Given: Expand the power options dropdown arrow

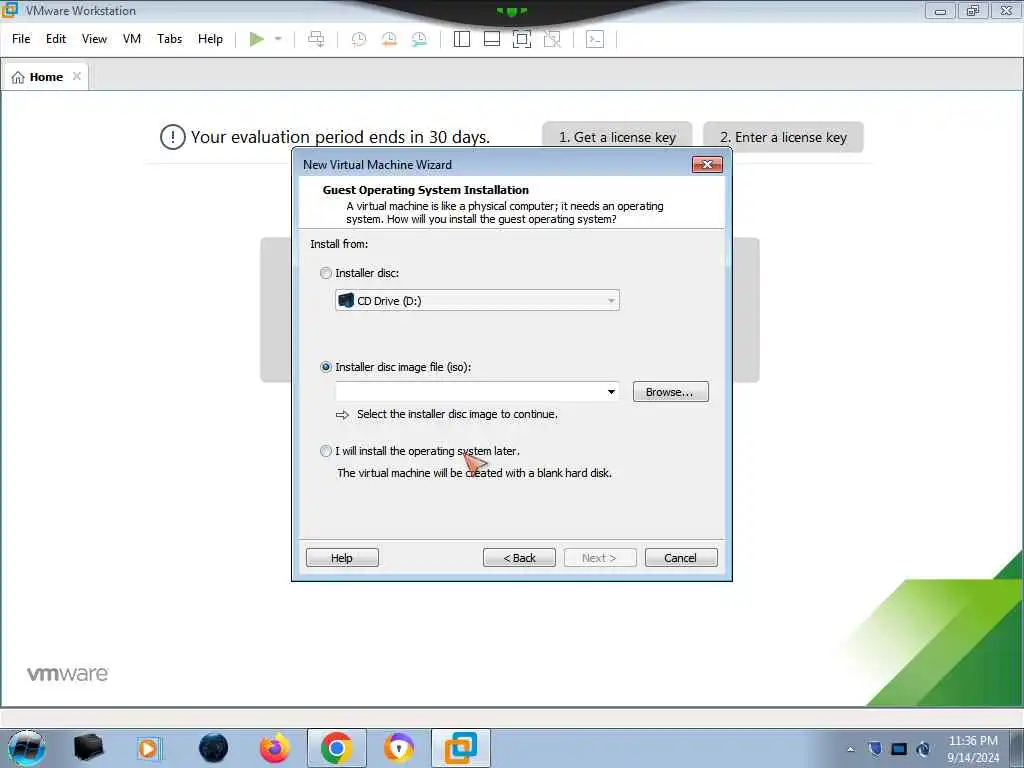Looking at the screenshot, I should pos(278,39).
